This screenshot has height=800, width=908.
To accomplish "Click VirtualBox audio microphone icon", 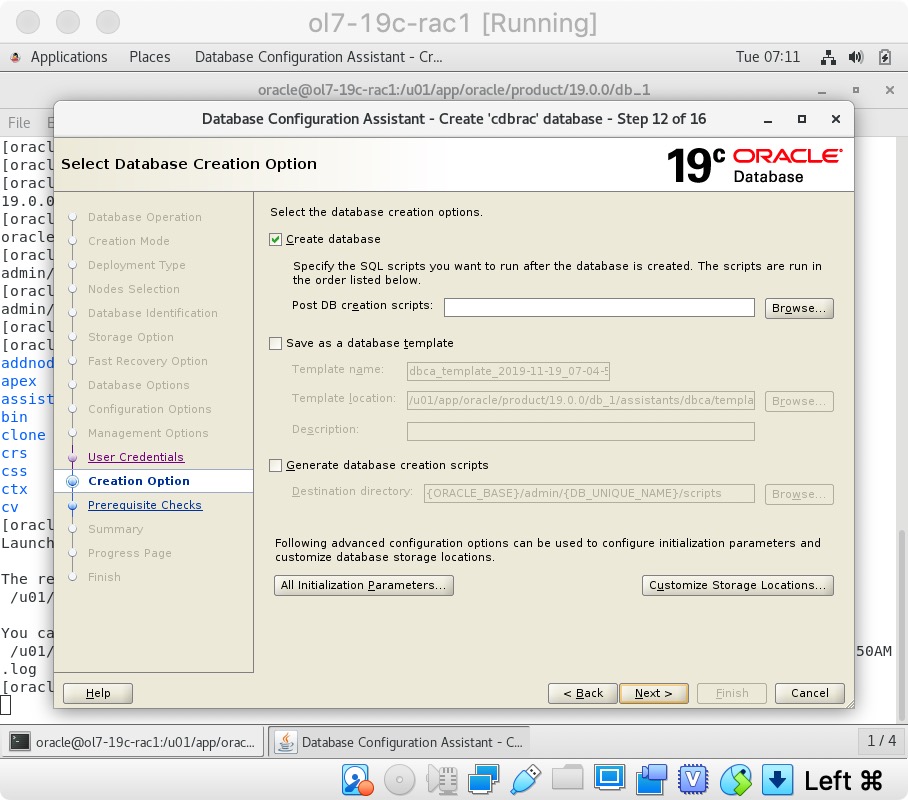I will 442,780.
